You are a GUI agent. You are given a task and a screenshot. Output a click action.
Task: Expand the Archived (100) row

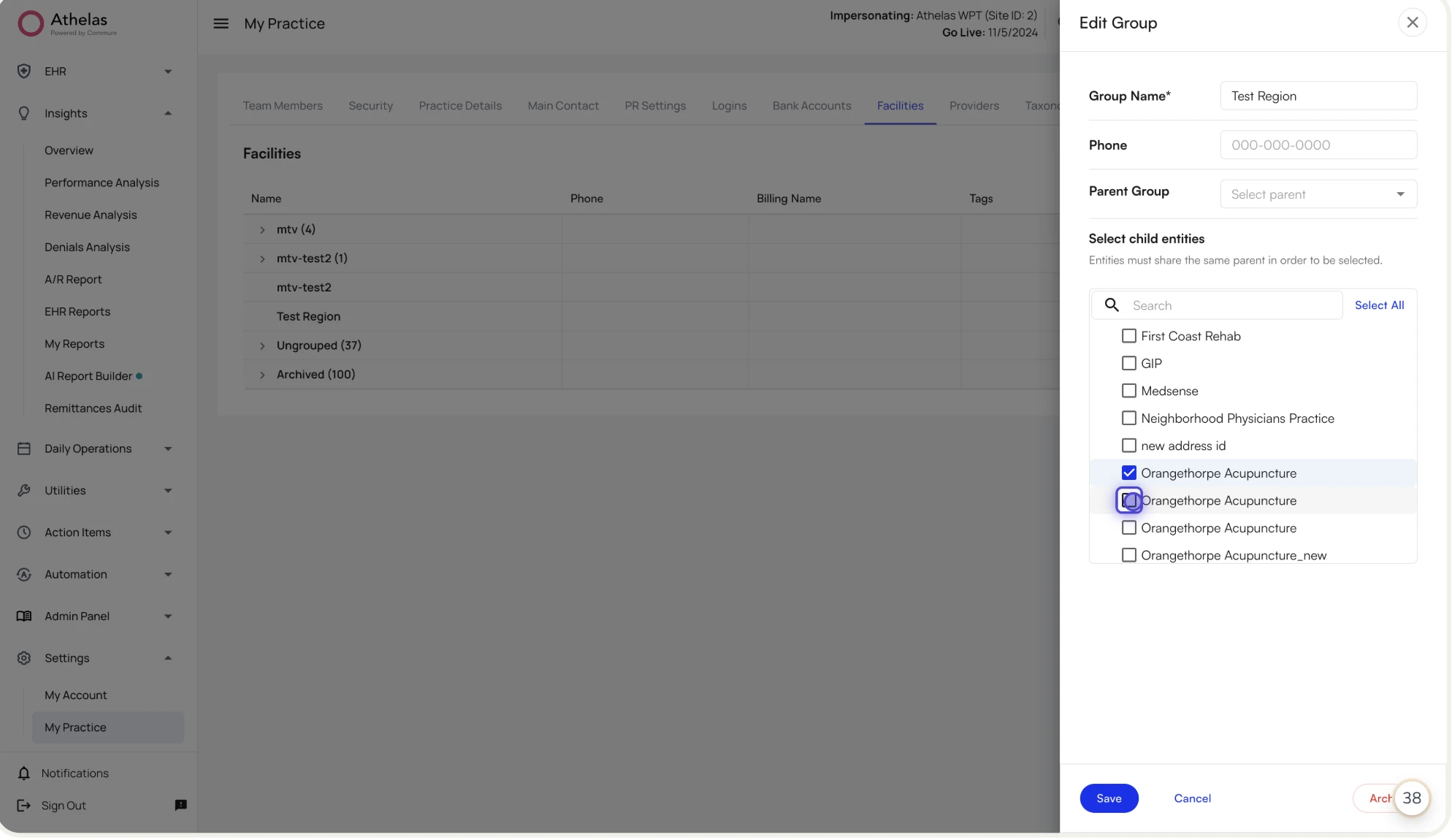(262, 375)
